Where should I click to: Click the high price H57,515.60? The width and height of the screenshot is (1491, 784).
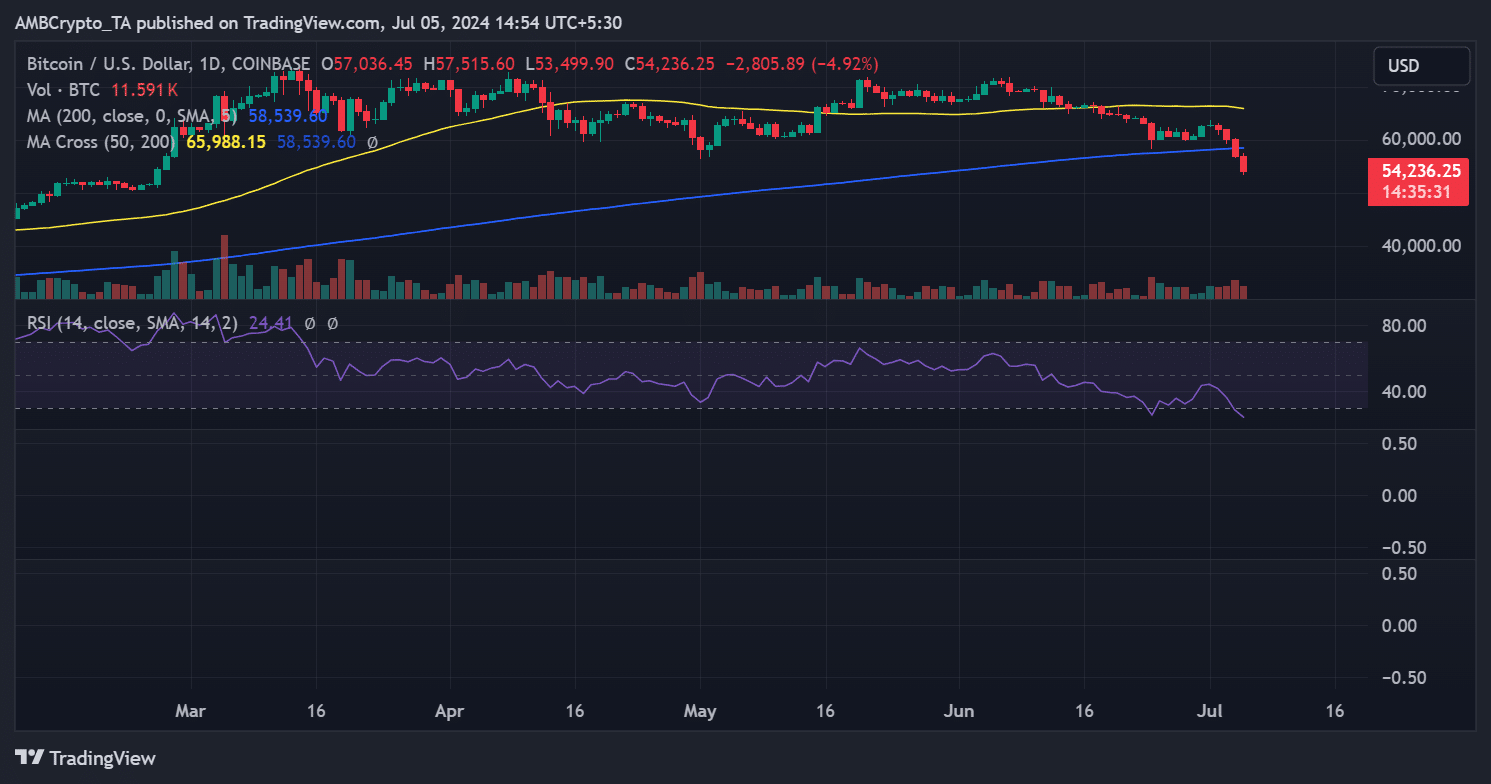click(469, 63)
